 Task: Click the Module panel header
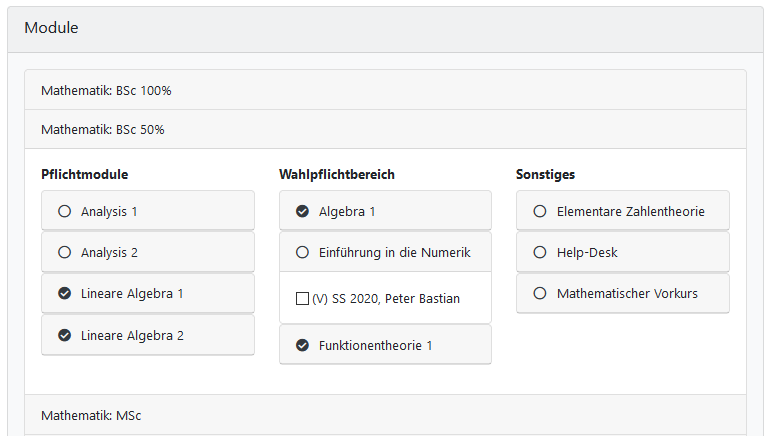coord(51,28)
